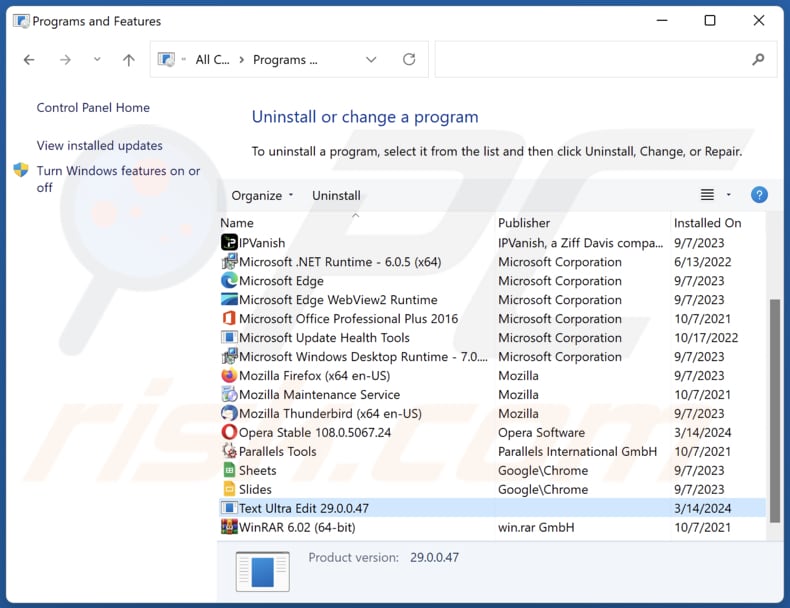Select the Opera Stable program icon
Screen dimensions: 790x608
pyautogui.click(x=229, y=433)
